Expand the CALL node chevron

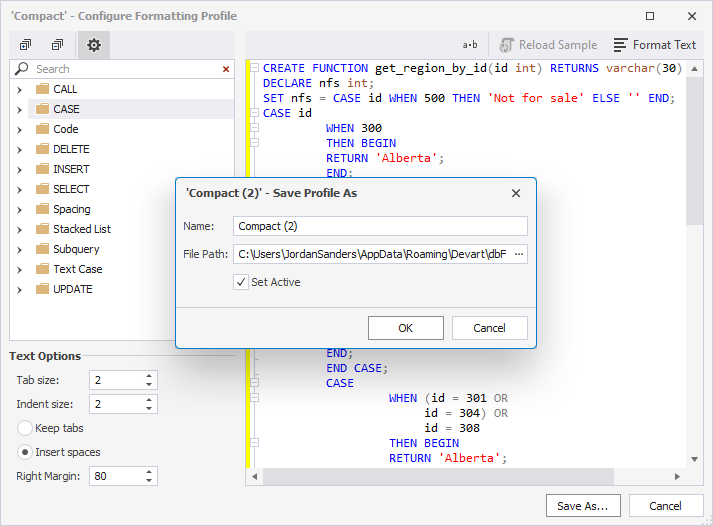[x=19, y=90]
